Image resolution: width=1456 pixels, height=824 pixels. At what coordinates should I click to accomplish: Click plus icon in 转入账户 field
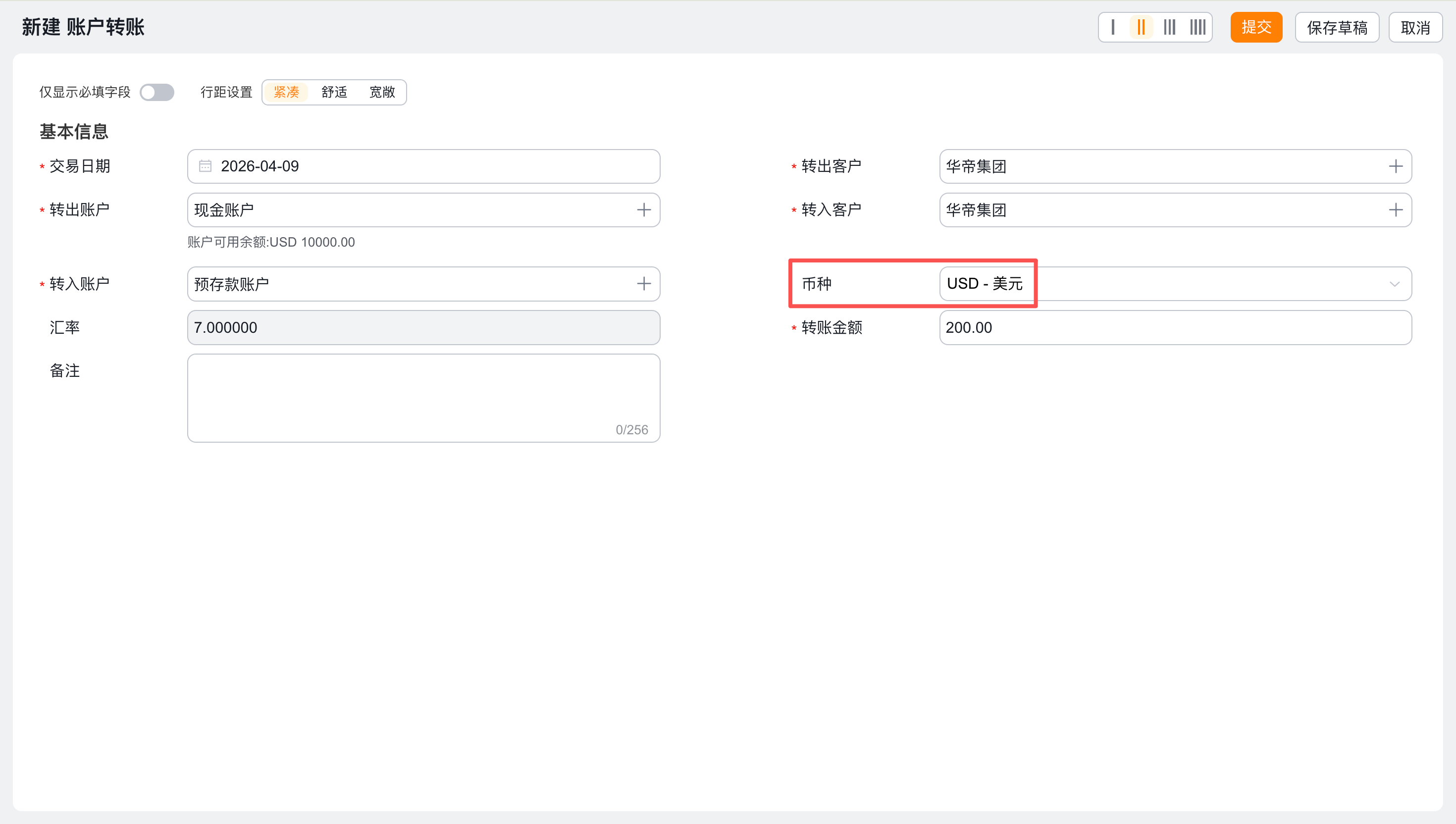coord(643,284)
